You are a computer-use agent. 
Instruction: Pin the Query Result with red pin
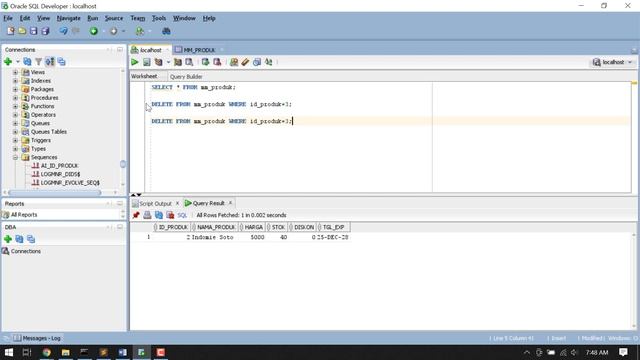136,215
